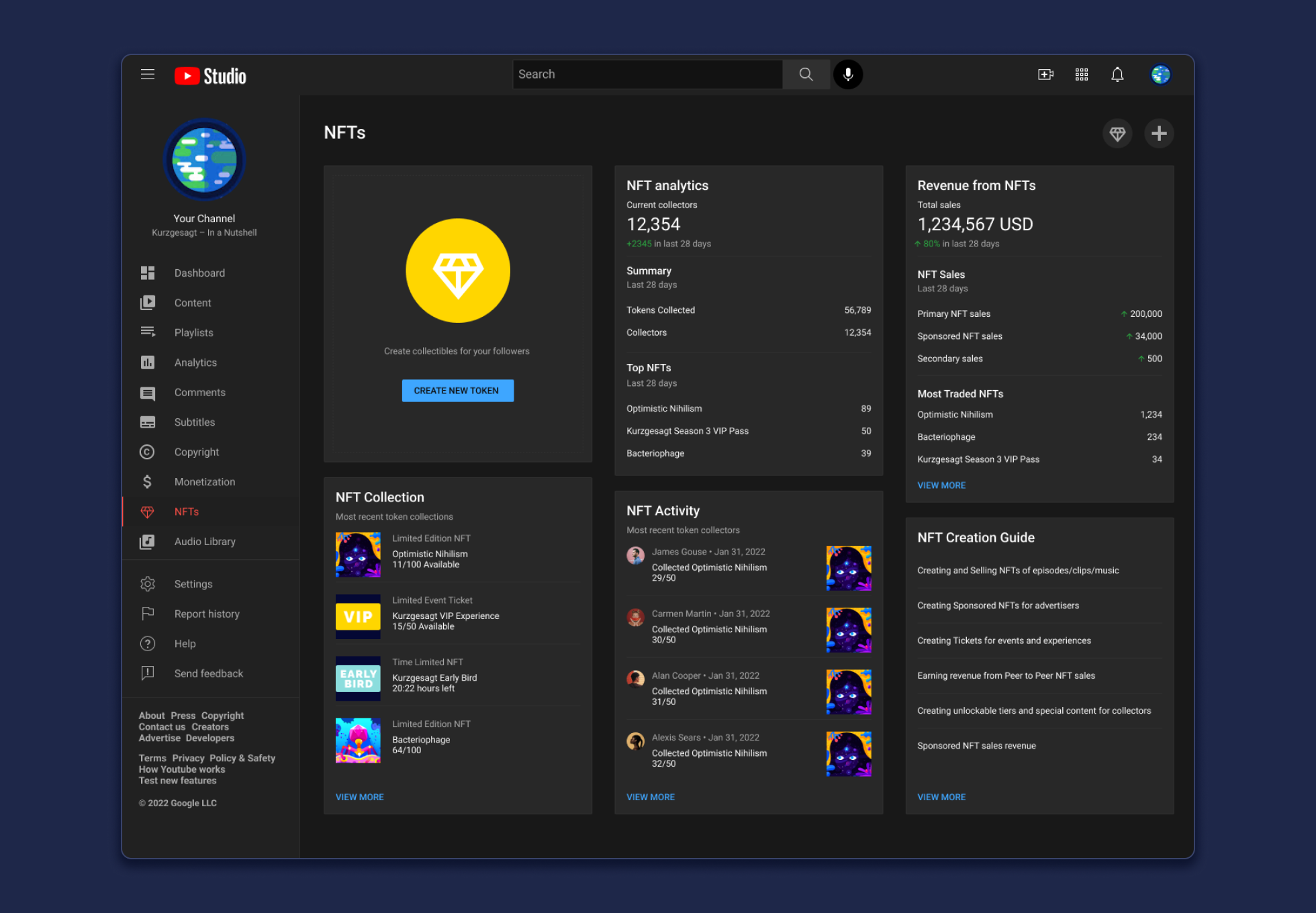Click the Analytics bar chart icon
The image size is (1316, 913).
click(x=148, y=363)
